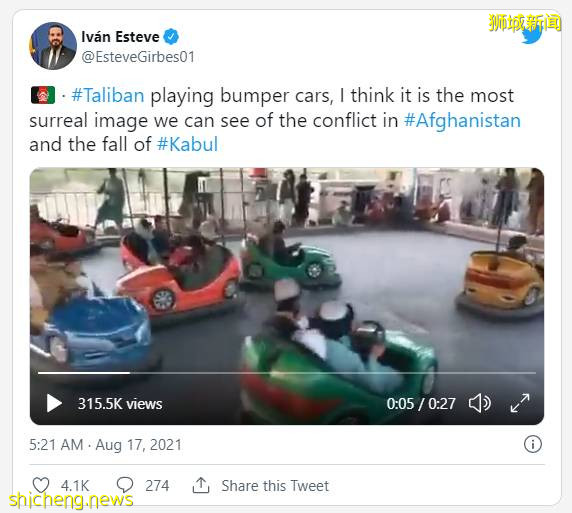
Task: Click the blue verified badge
Action: tap(171, 37)
